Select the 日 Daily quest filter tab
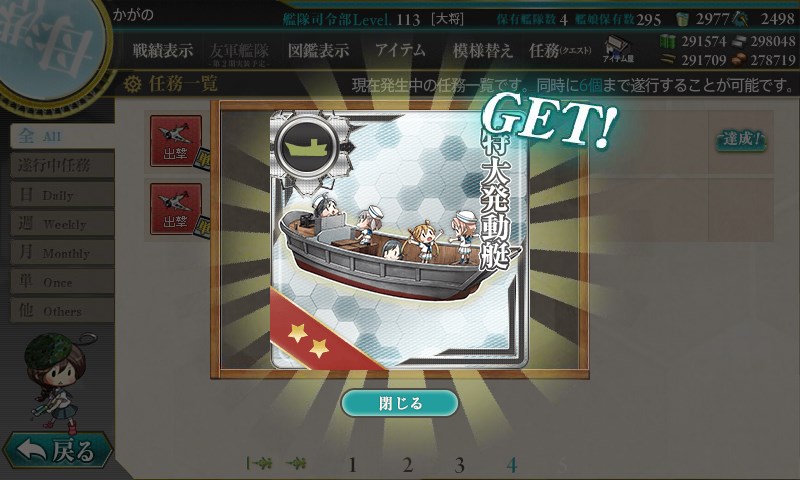Image resolution: width=800 pixels, height=480 pixels. pos(62,194)
